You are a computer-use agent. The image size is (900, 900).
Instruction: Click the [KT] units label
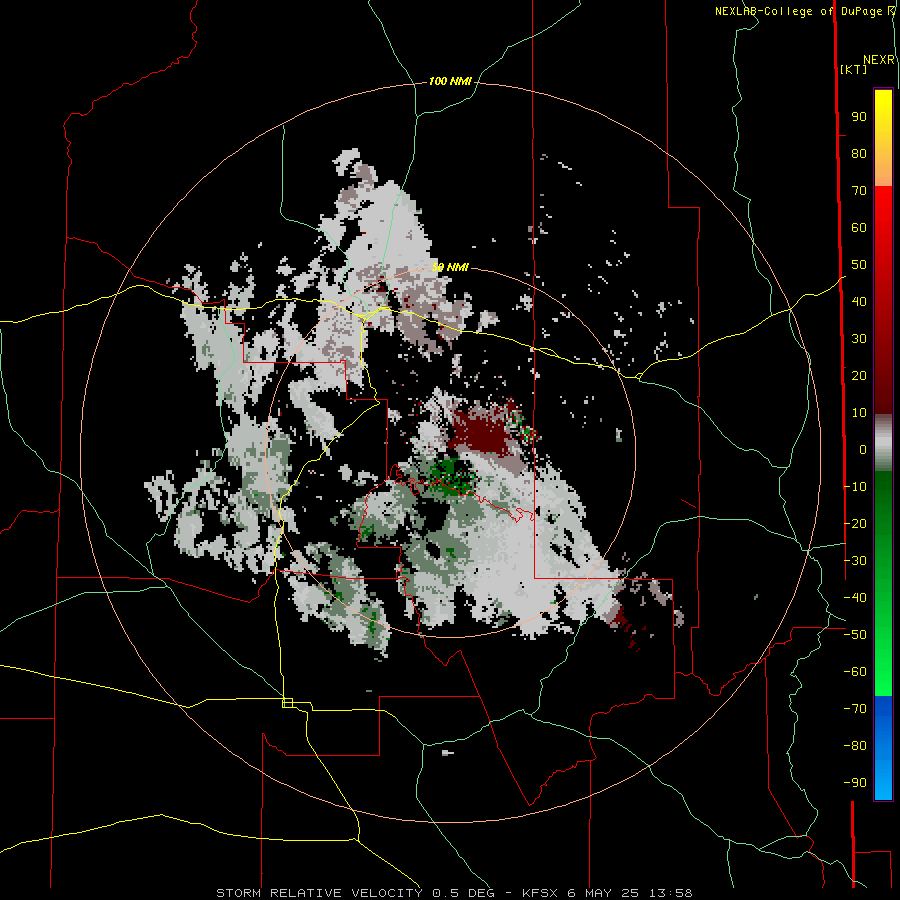pyautogui.click(x=853, y=69)
